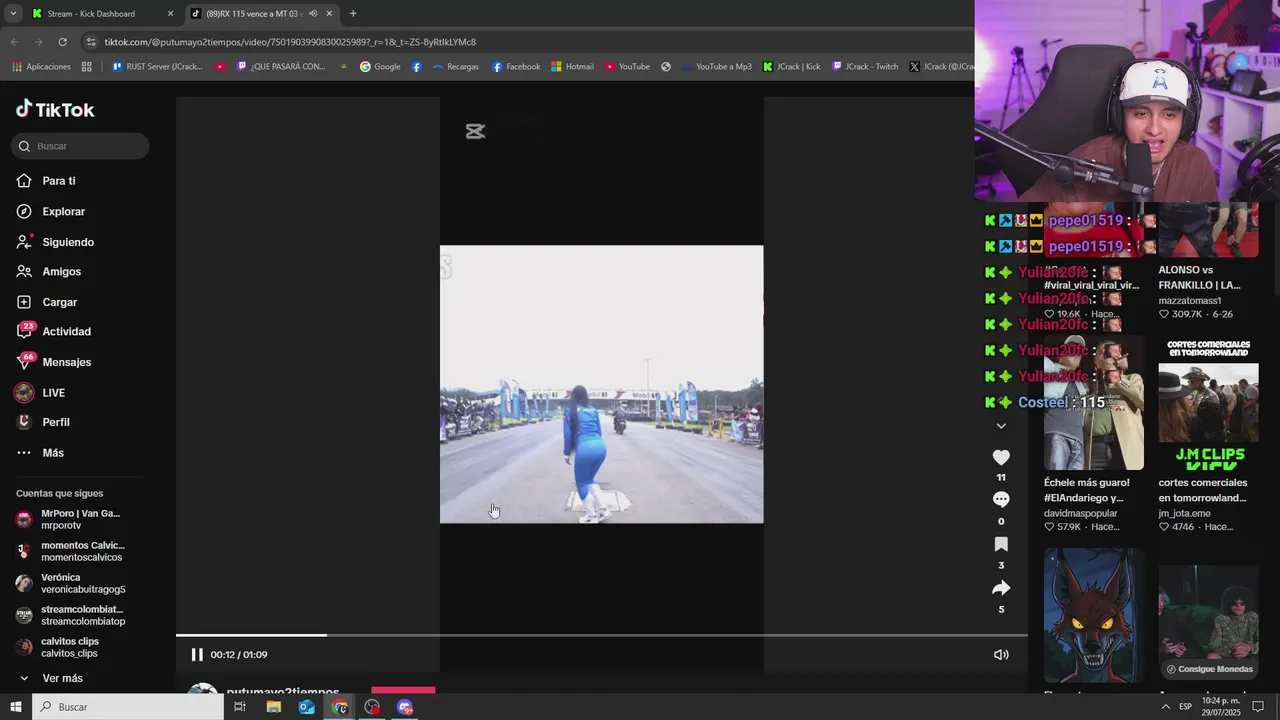This screenshot has height=720, width=1280.
Task: Go to Siguiendo feed
Action: click(x=55, y=242)
